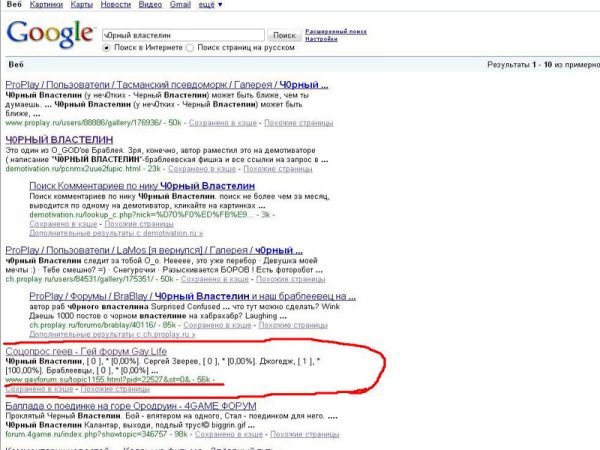
Task: Open the Gmail top navigation link
Action: coord(180,5)
